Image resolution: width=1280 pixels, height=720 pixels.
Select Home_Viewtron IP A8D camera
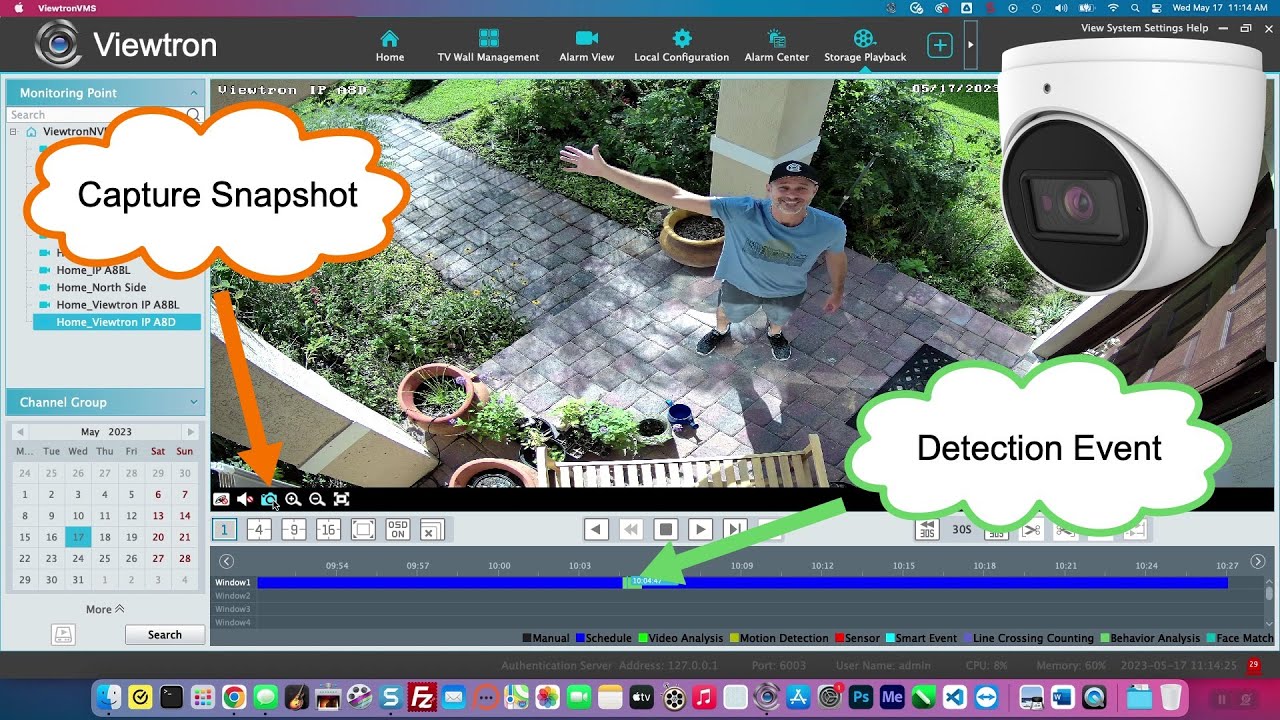point(116,322)
